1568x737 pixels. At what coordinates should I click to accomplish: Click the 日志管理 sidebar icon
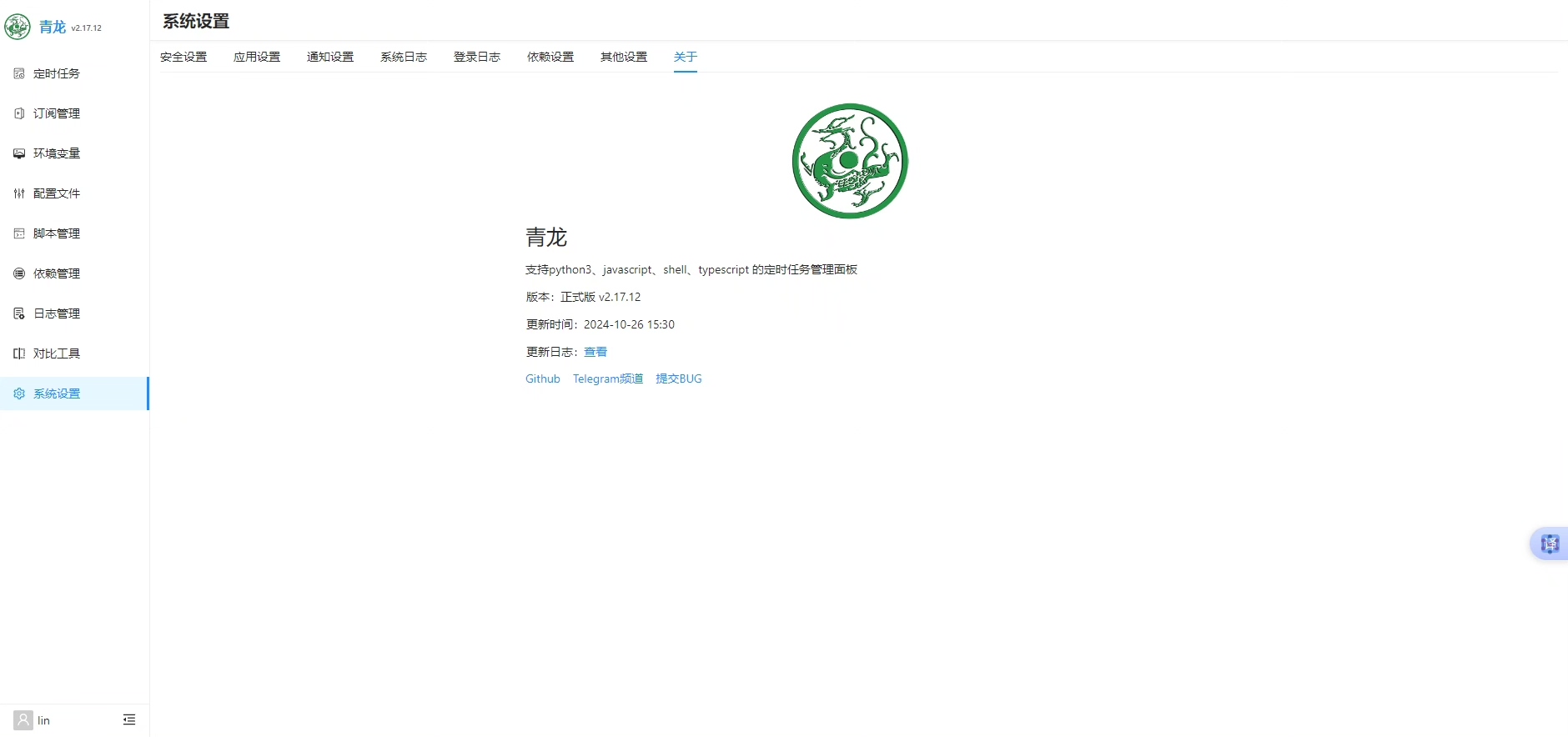19,313
